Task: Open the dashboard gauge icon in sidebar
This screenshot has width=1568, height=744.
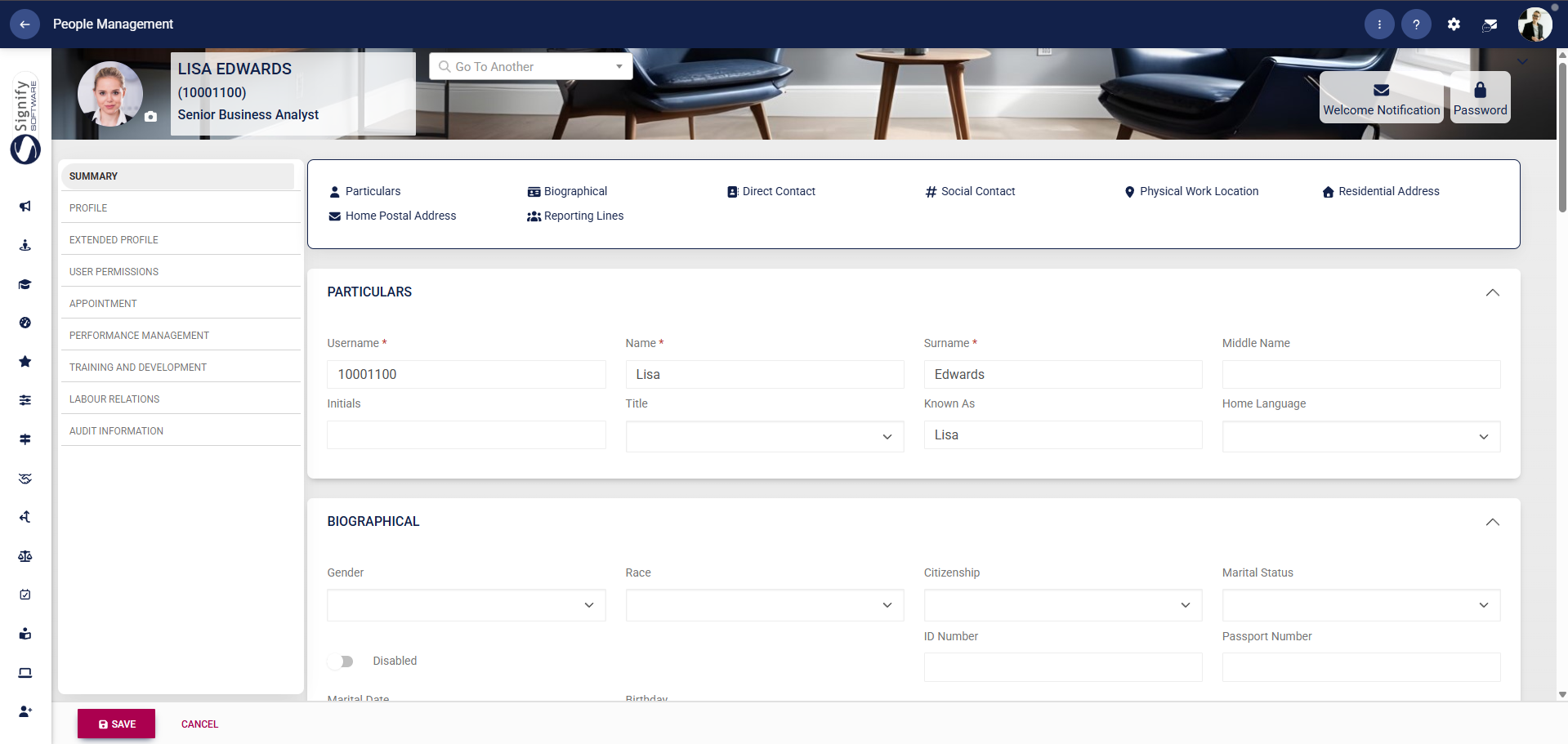Action: 25,323
